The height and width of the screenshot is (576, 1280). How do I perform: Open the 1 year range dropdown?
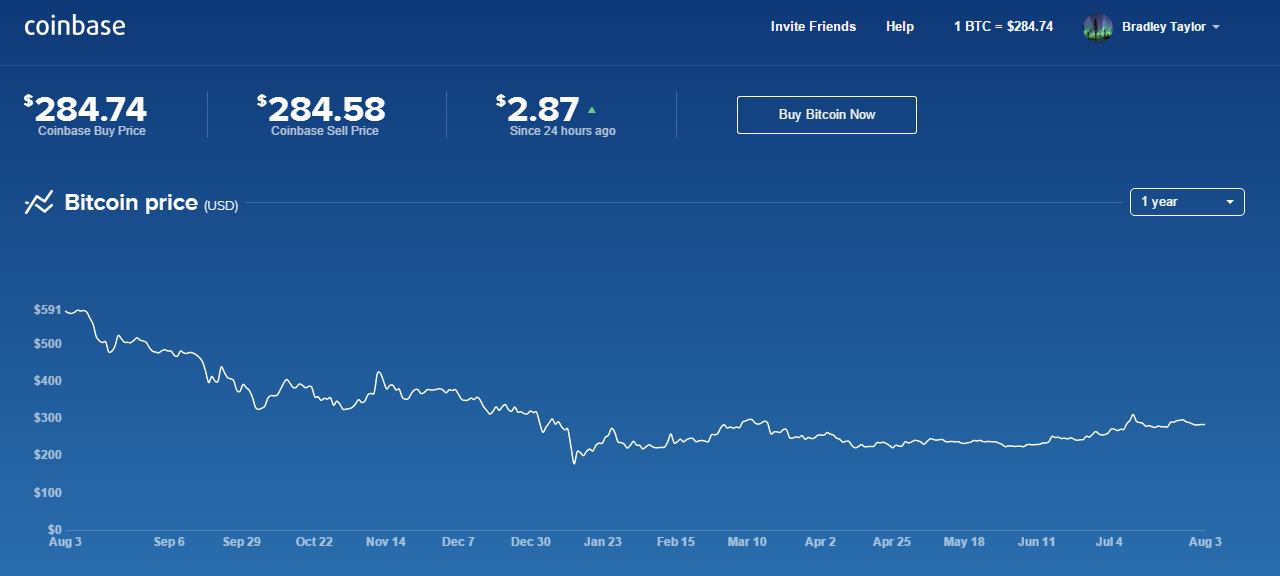[x=1187, y=202]
